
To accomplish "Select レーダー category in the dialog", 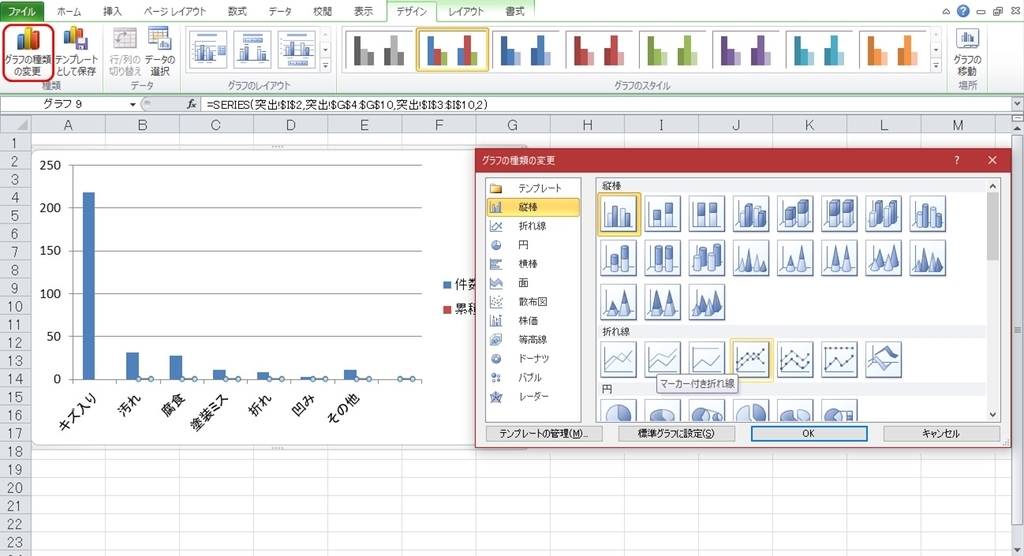I will pos(534,397).
